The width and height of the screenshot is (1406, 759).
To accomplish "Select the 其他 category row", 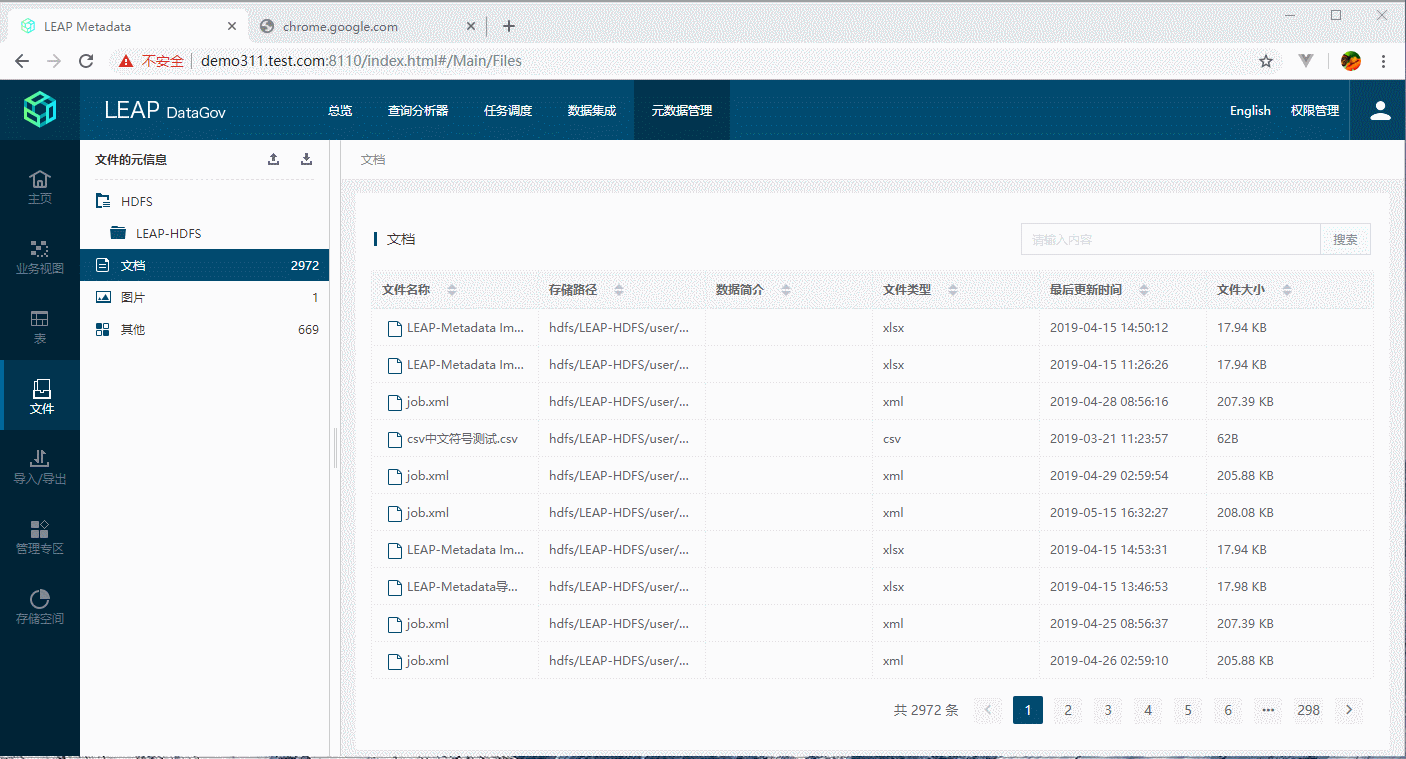I will point(204,329).
